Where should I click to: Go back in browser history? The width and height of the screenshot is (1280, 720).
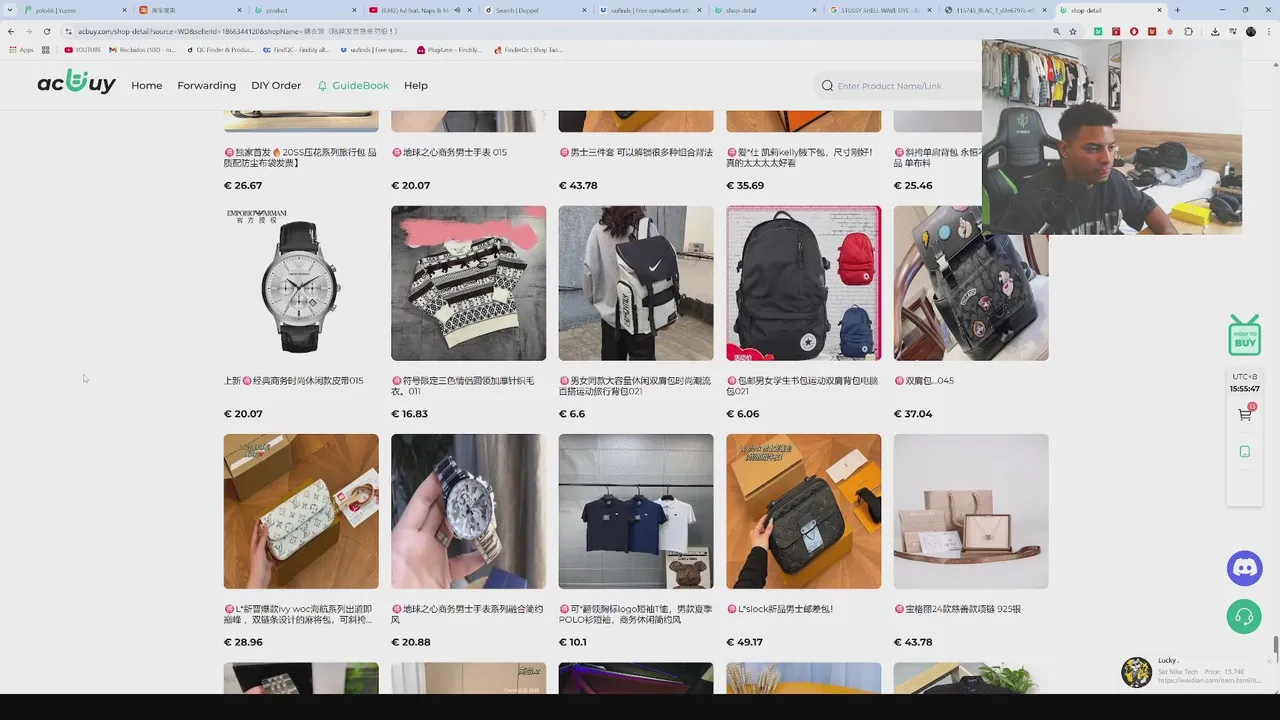[11, 31]
